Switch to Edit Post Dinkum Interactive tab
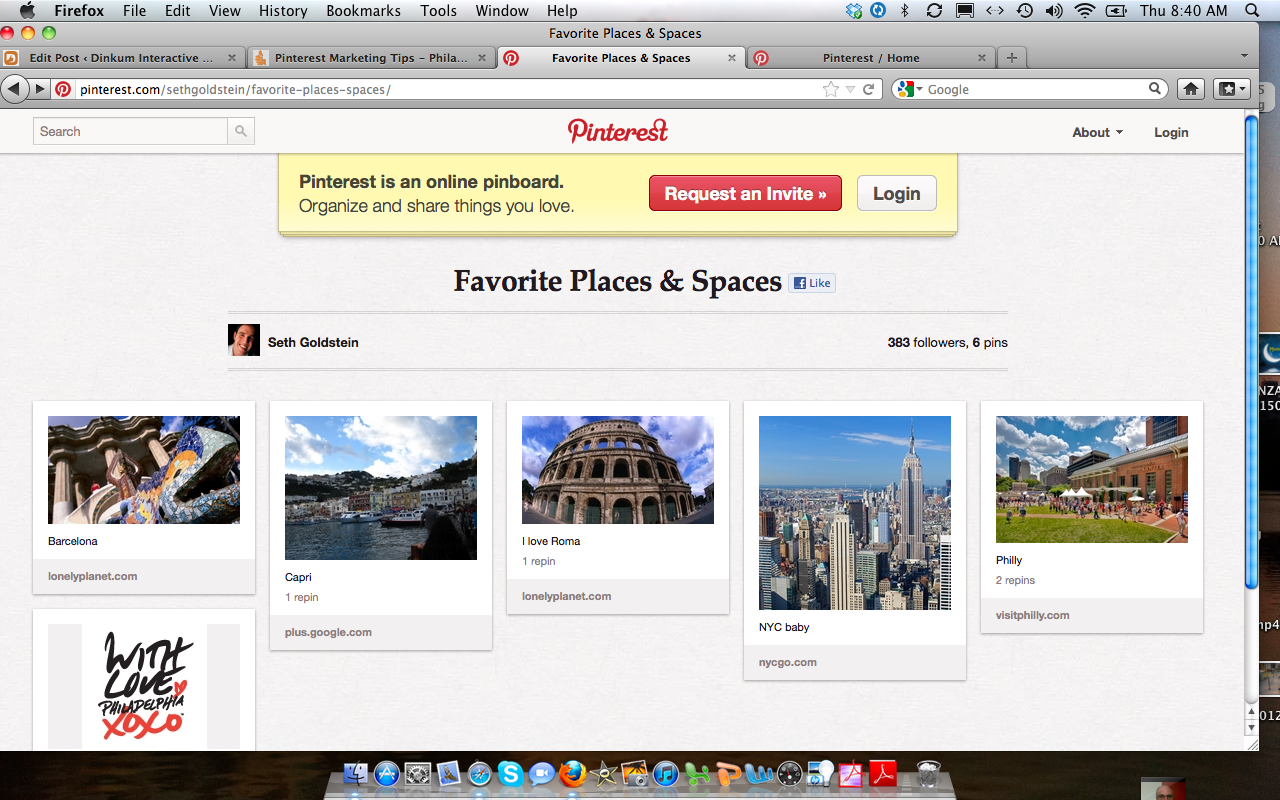The image size is (1280, 800). pos(122,58)
